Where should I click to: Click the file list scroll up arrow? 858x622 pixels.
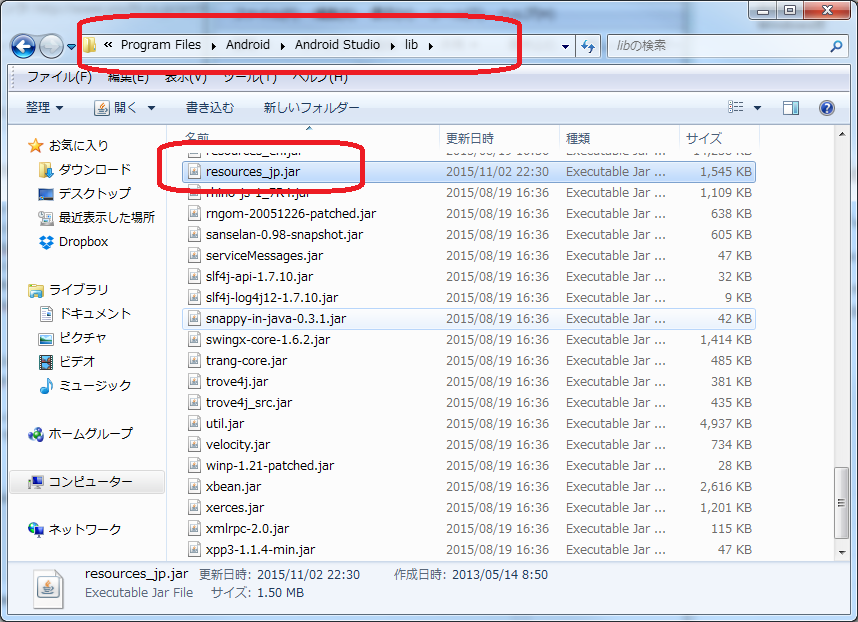click(x=842, y=134)
